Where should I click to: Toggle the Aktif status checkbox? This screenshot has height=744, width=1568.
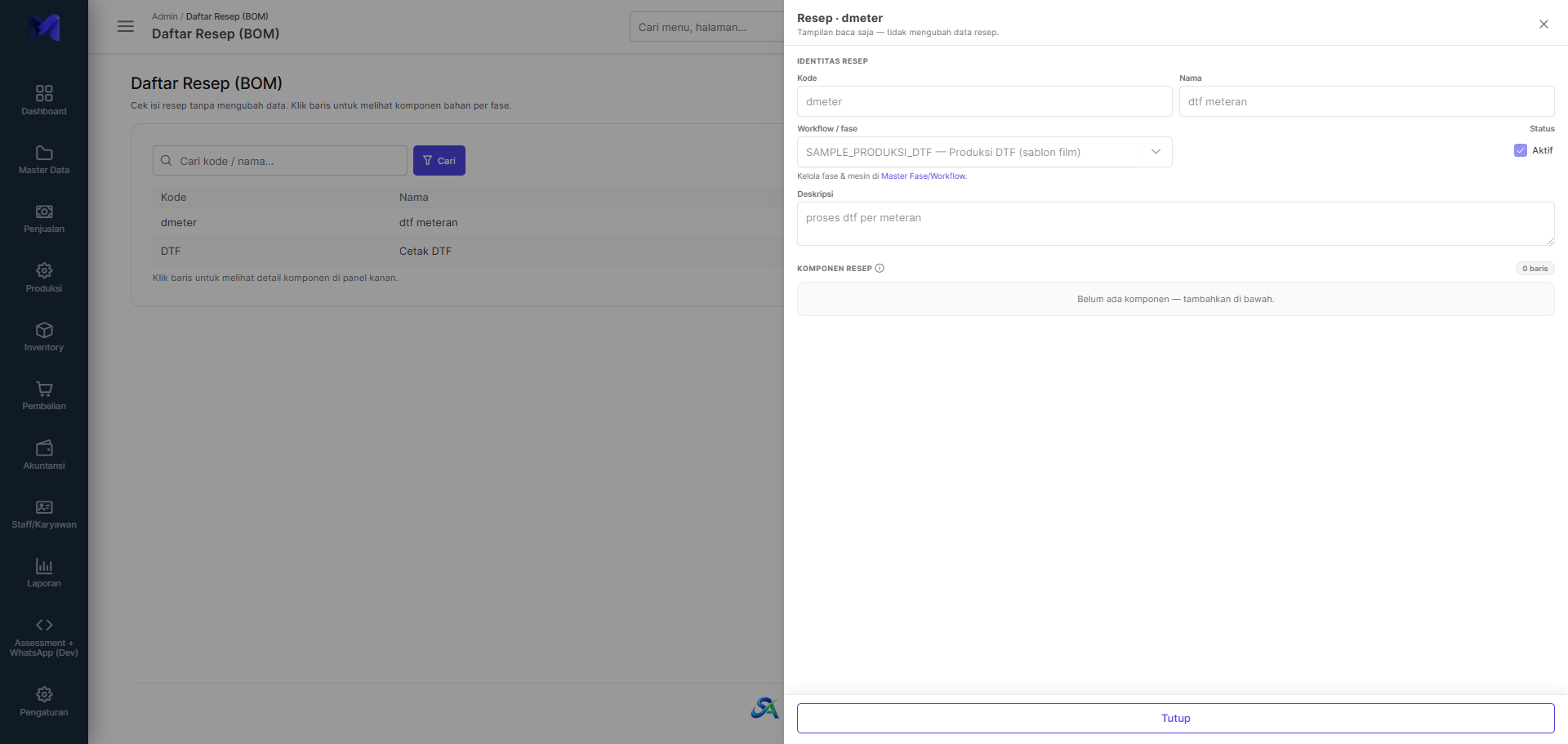tap(1521, 150)
